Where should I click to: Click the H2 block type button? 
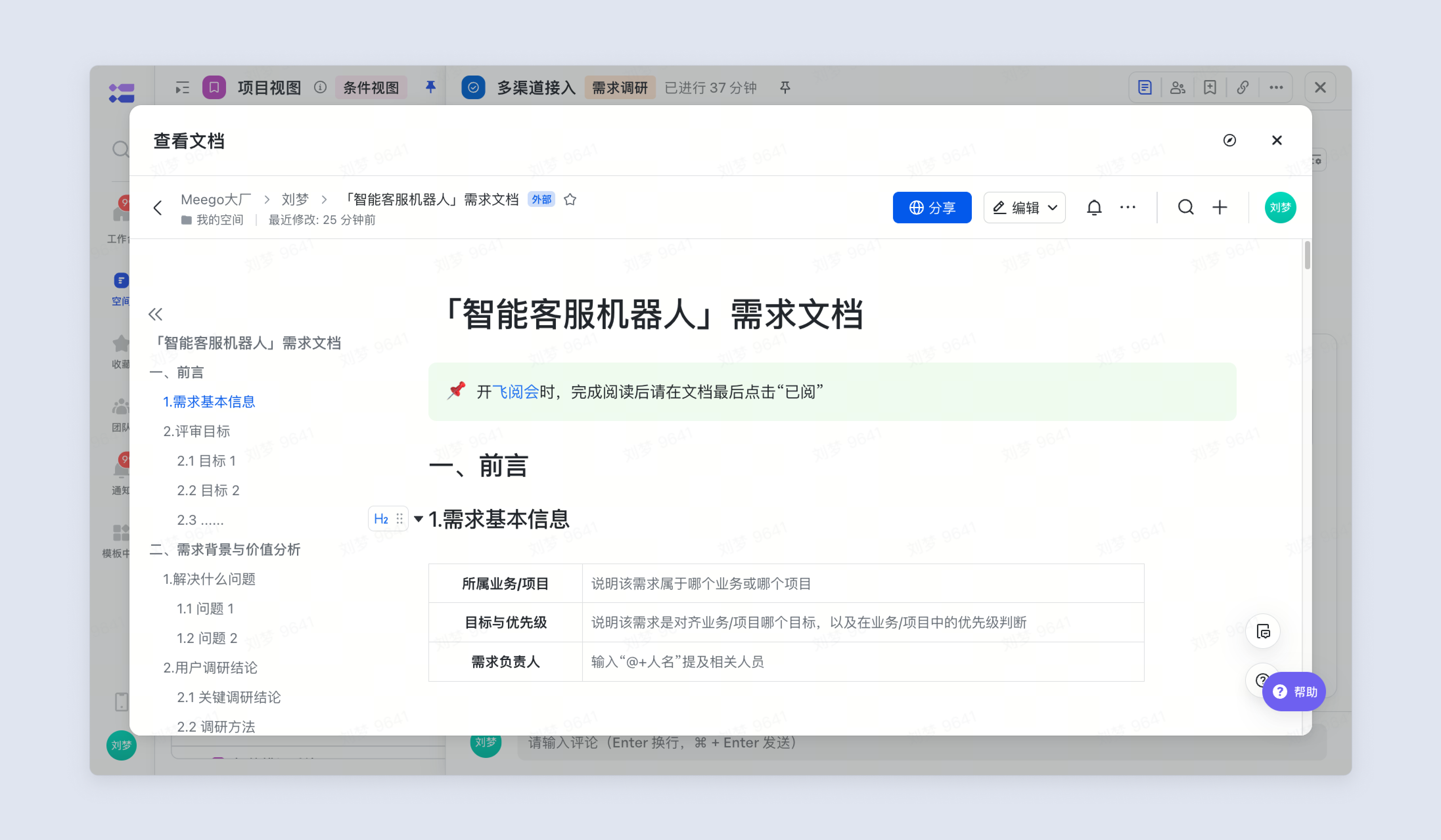pyautogui.click(x=381, y=519)
